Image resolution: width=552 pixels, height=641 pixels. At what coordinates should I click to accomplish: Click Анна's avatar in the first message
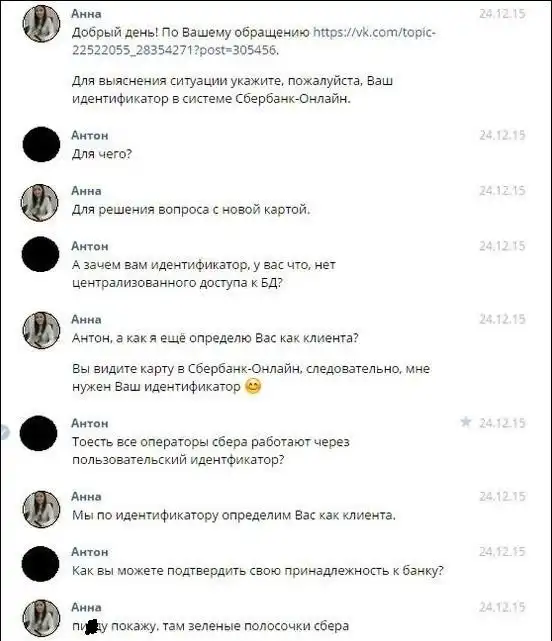coord(41,23)
